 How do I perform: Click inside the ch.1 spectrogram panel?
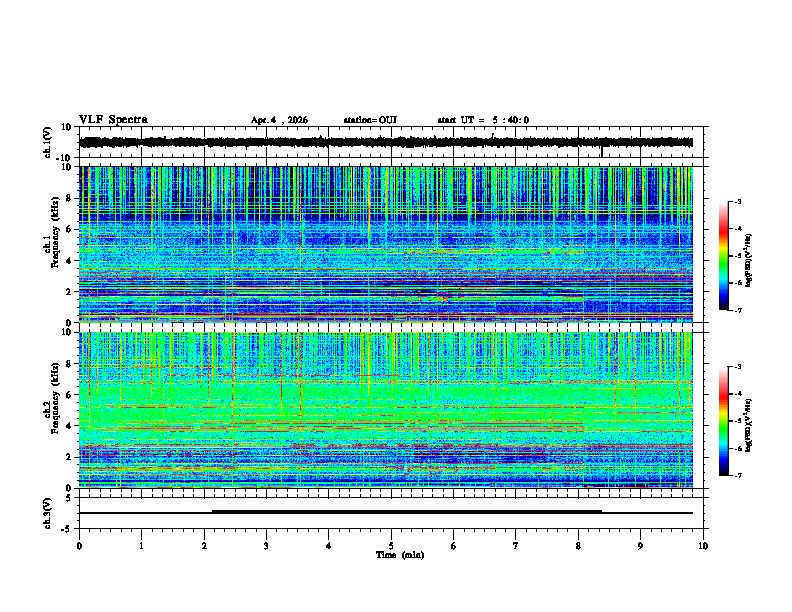(x=386, y=244)
